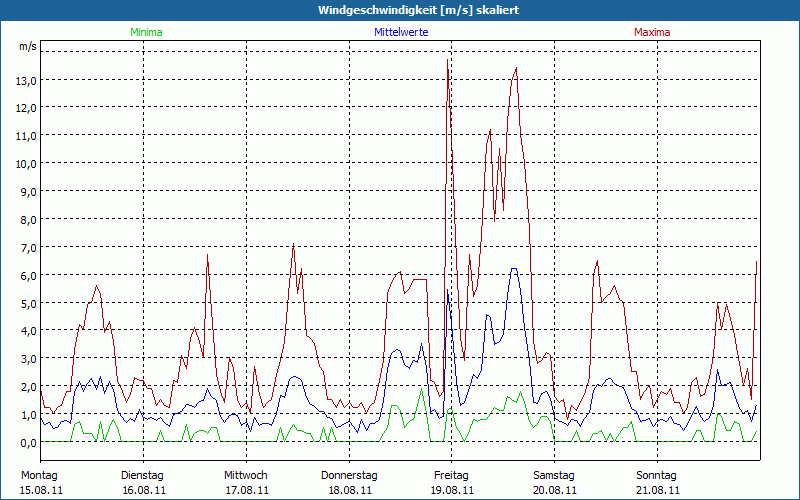Click the date 19.08.11
The image size is (800, 500).
coord(452,490)
